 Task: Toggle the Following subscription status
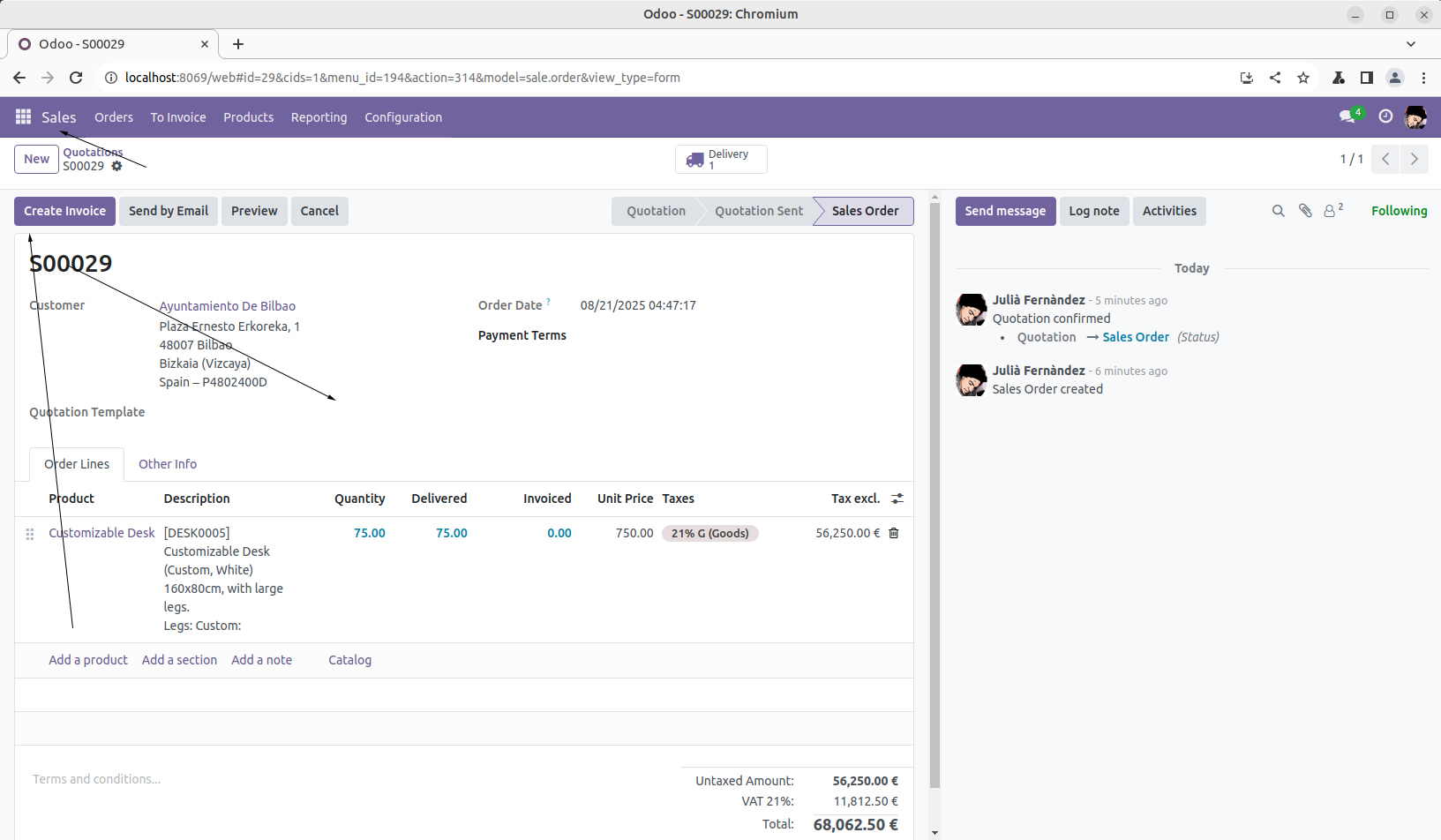[x=1399, y=211]
